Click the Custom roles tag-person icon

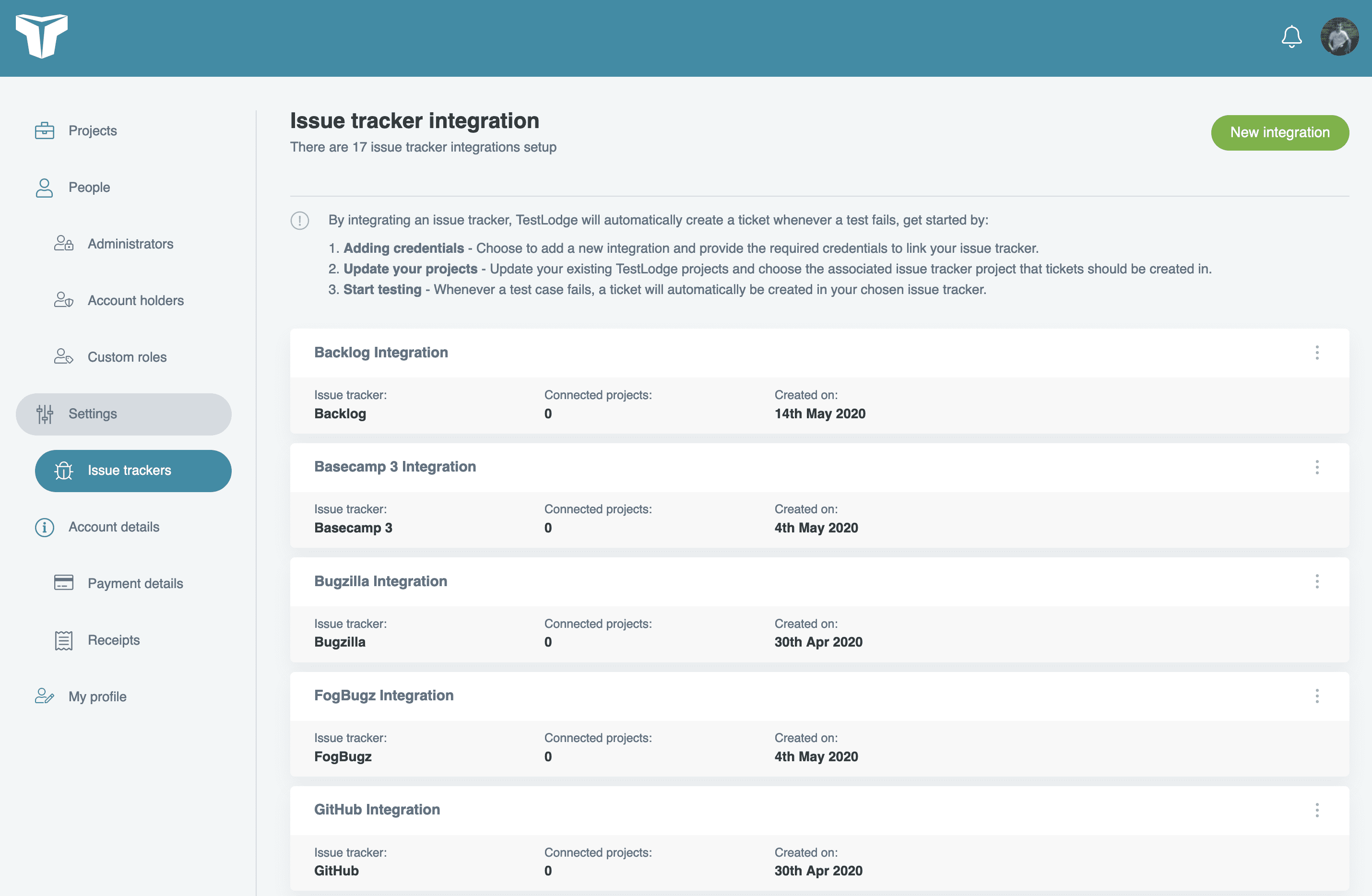[x=63, y=357]
